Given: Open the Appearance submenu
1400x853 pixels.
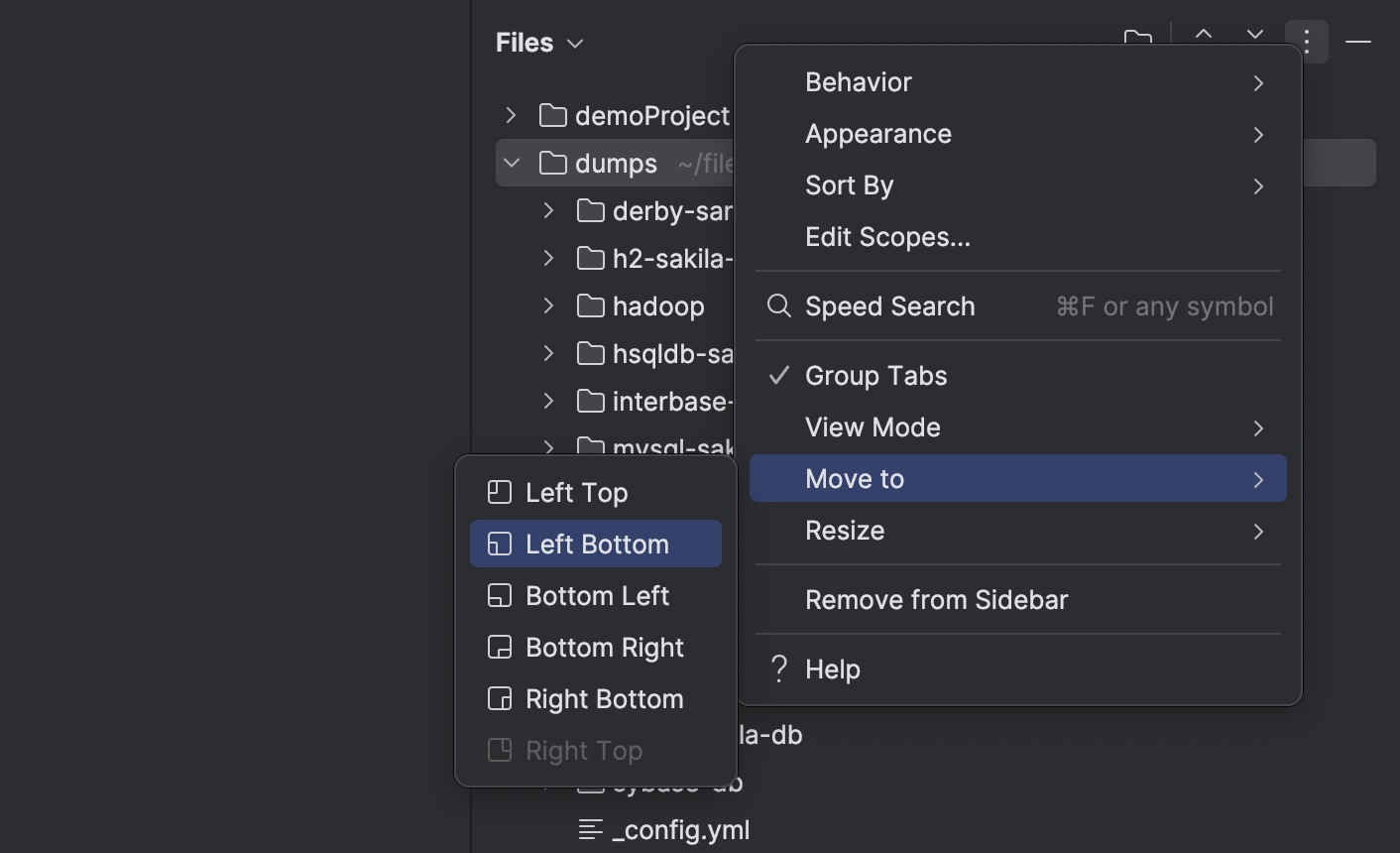Looking at the screenshot, I should click(878, 133).
